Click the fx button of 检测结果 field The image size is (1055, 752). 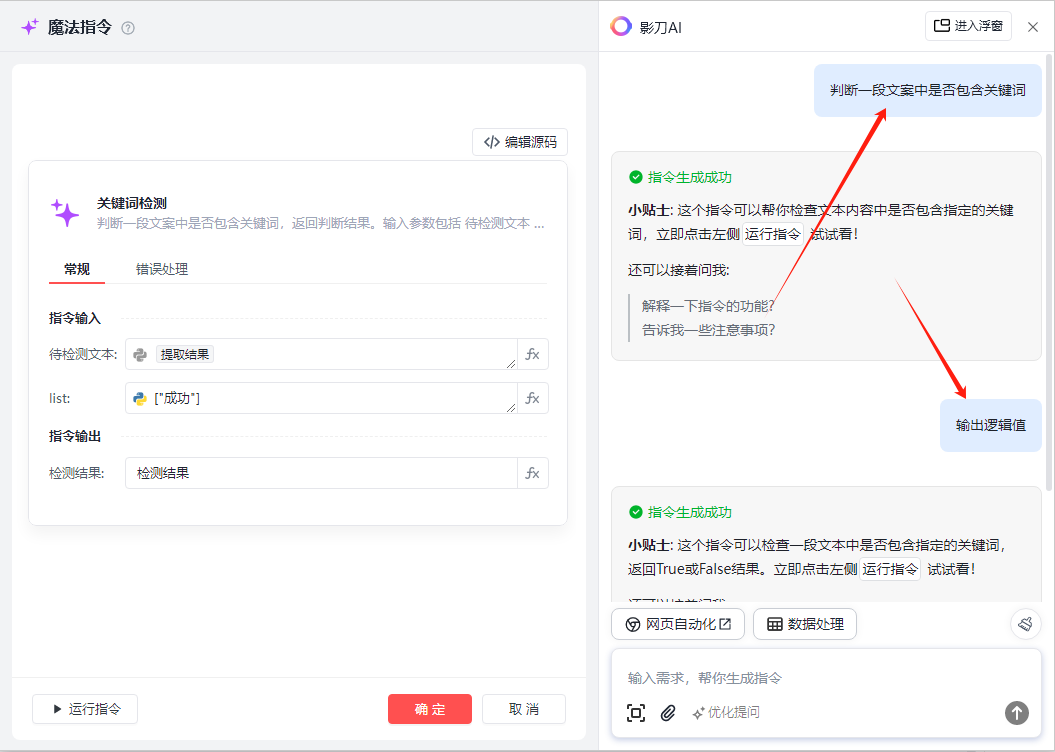pos(532,473)
